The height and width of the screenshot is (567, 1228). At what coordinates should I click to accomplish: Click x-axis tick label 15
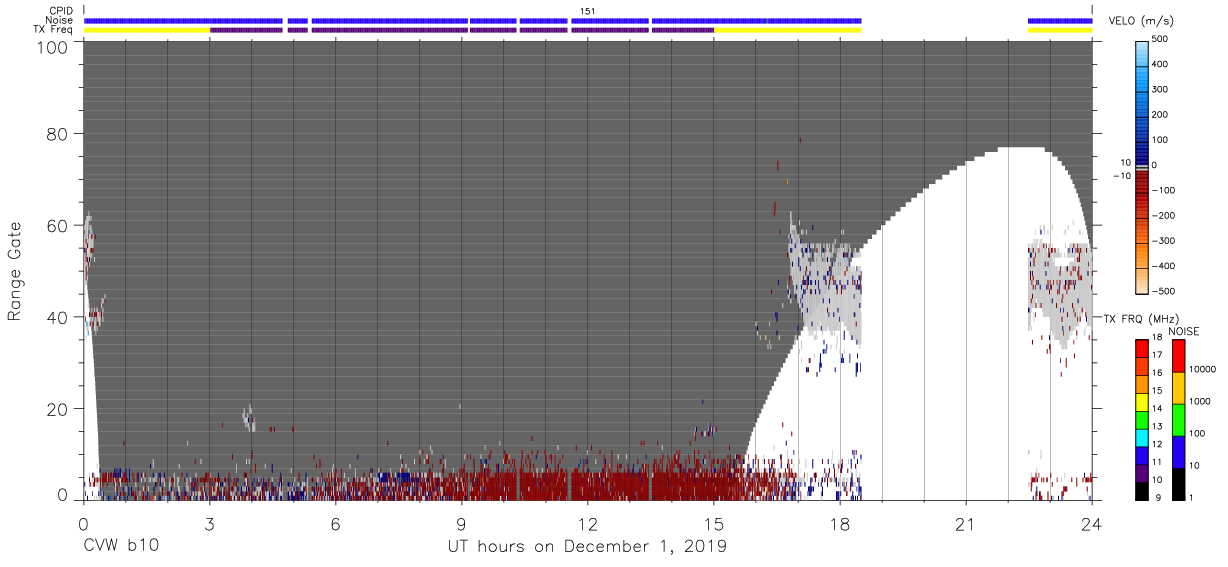[x=713, y=523]
